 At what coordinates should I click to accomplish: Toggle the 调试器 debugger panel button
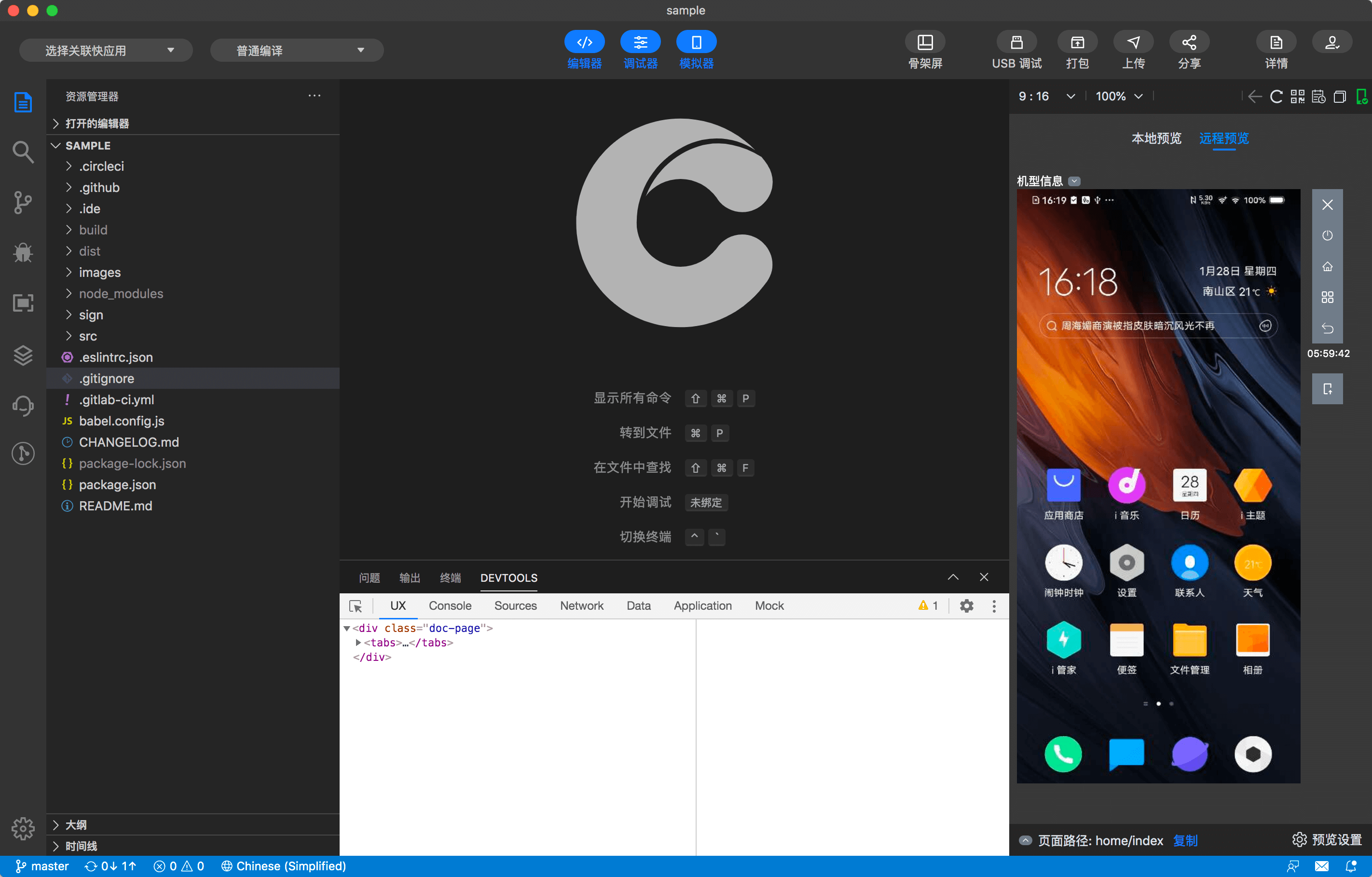point(640,43)
